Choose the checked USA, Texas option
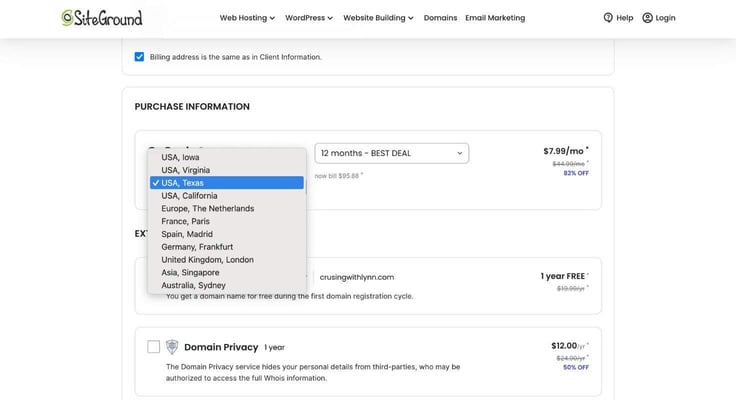The image size is (736, 400). [x=227, y=183]
